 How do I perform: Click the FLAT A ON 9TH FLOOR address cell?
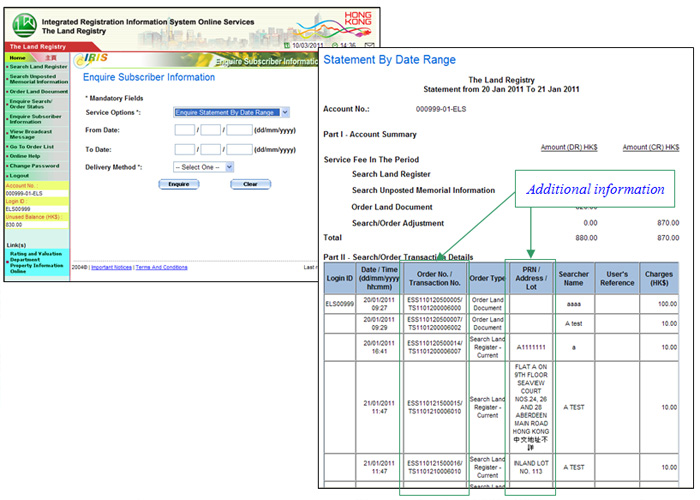click(531, 407)
